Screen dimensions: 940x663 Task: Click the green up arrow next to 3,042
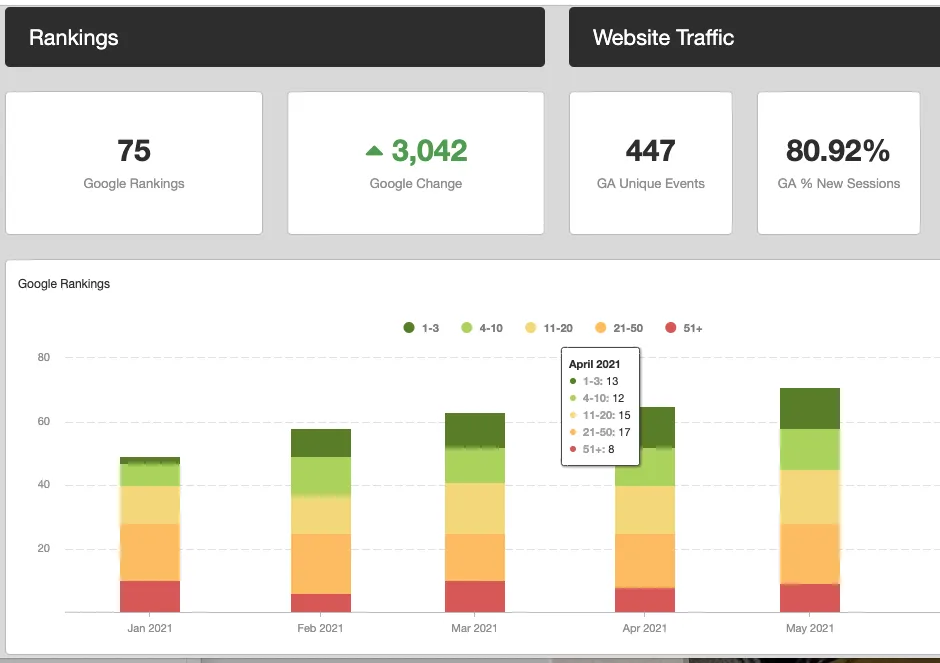pyautogui.click(x=374, y=150)
